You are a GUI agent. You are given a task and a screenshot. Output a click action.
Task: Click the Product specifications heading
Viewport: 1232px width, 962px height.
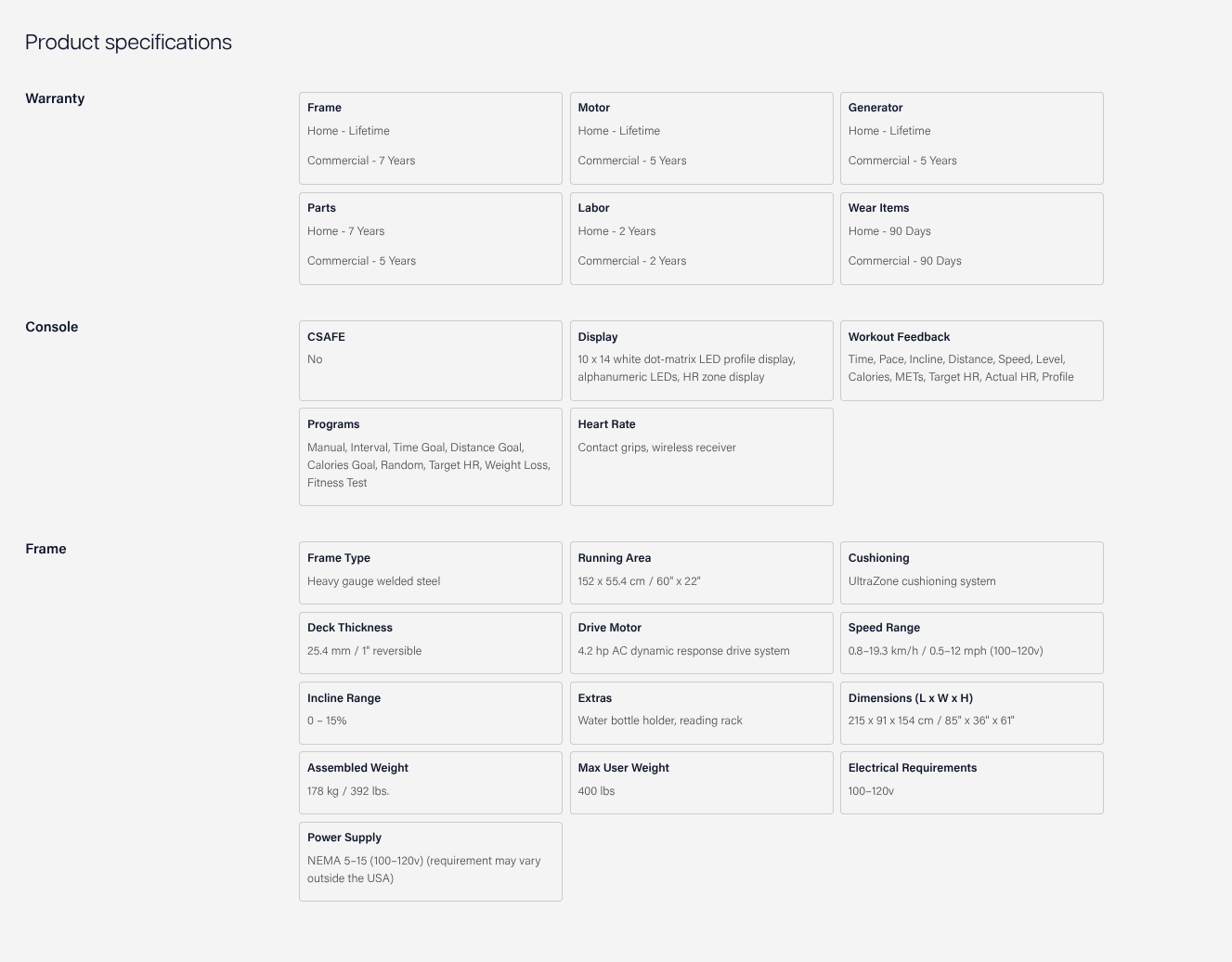click(128, 43)
